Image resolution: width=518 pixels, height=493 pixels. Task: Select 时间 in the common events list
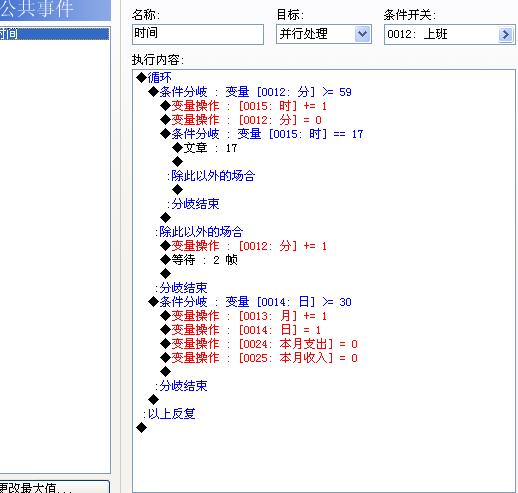pyautogui.click(x=54, y=34)
